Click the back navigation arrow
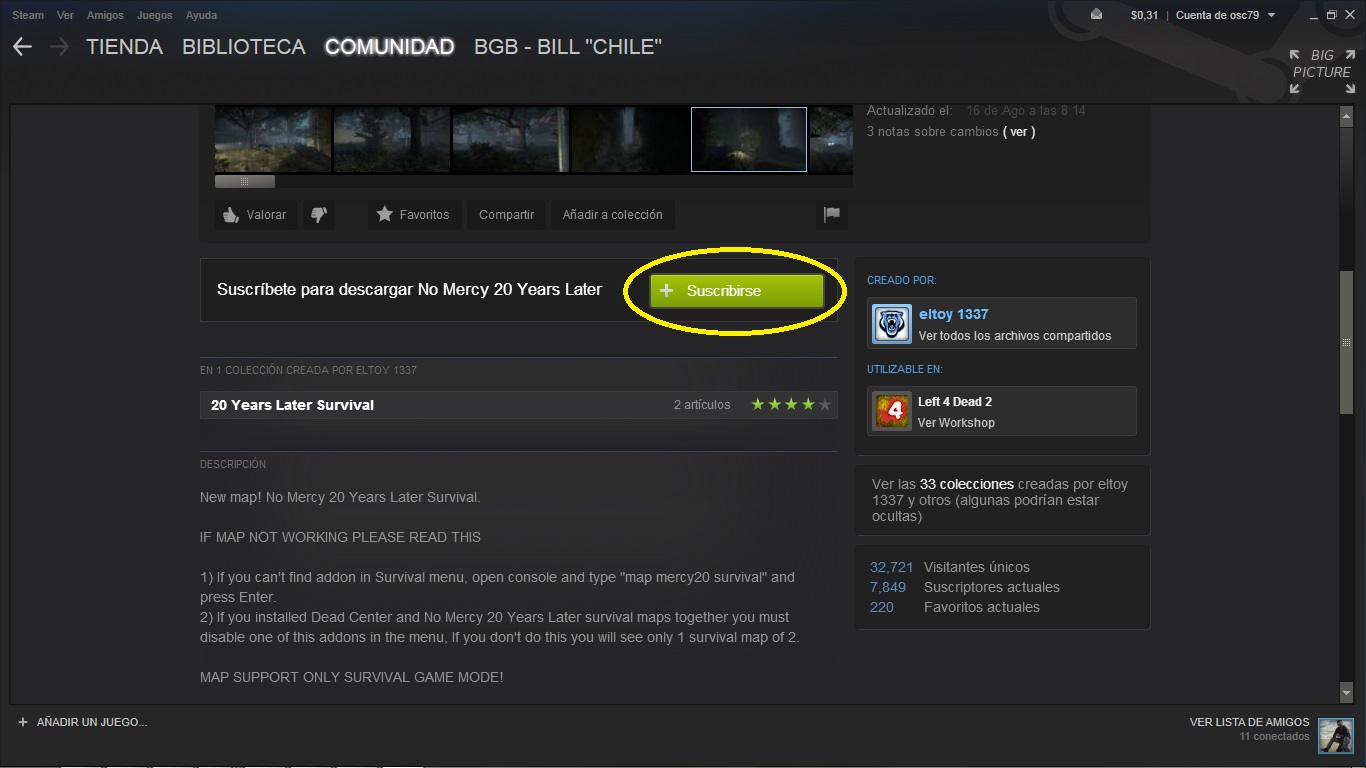The image size is (1366, 768). coord(22,47)
